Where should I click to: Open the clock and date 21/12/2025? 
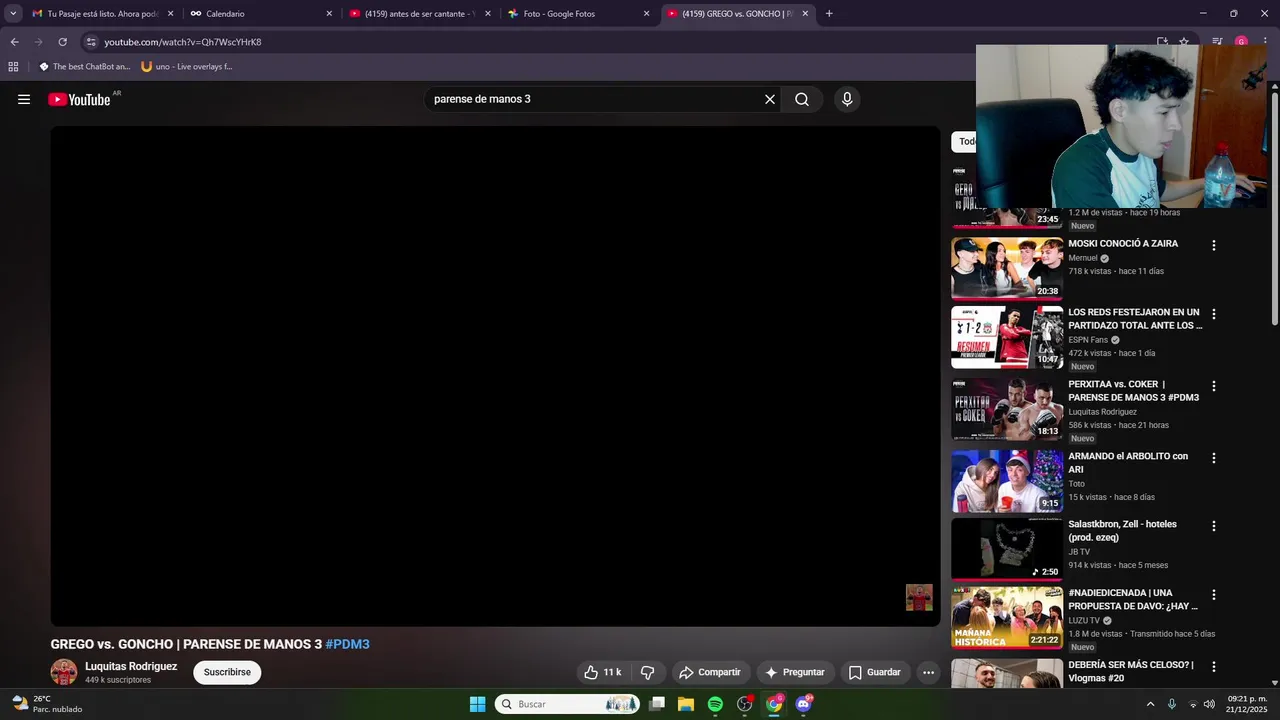pyautogui.click(x=1247, y=704)
